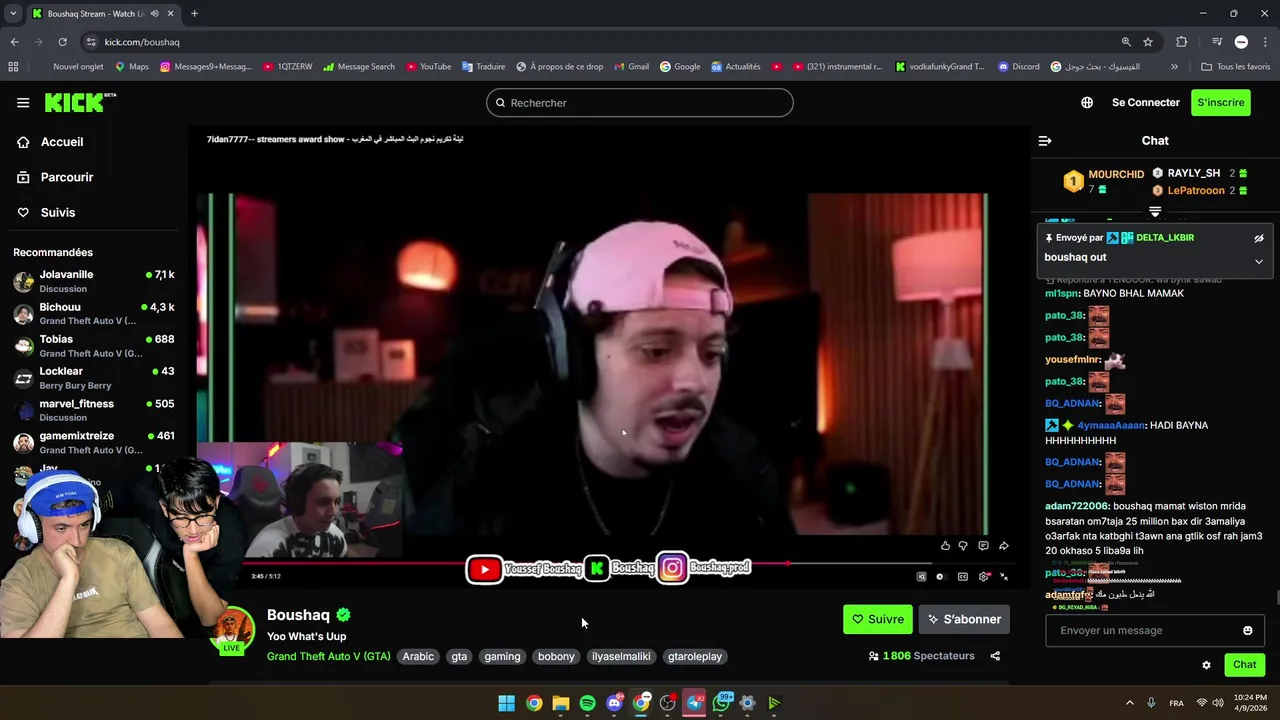
Task: Open WhatsApp from the taskbar
Action: pyautogui.click(x=721, y=703)
